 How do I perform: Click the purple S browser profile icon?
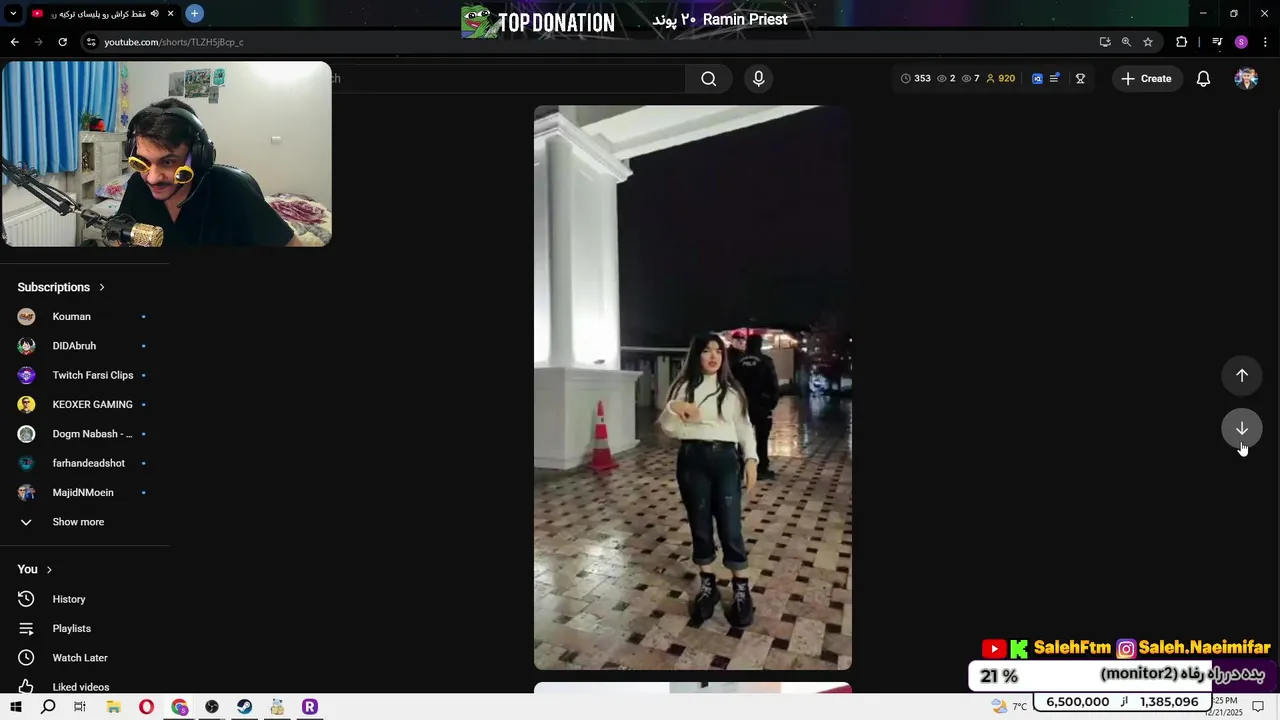click(1241, 42)
